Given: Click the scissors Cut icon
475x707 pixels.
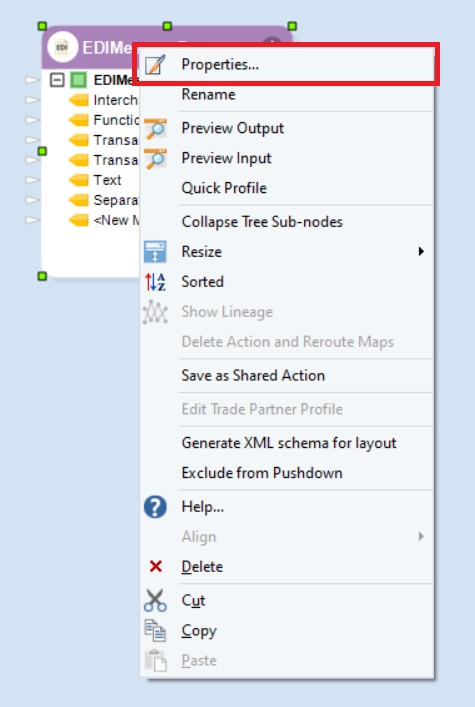Looking at the screenshot, I should pyautogui.click(x=155, y=600).
